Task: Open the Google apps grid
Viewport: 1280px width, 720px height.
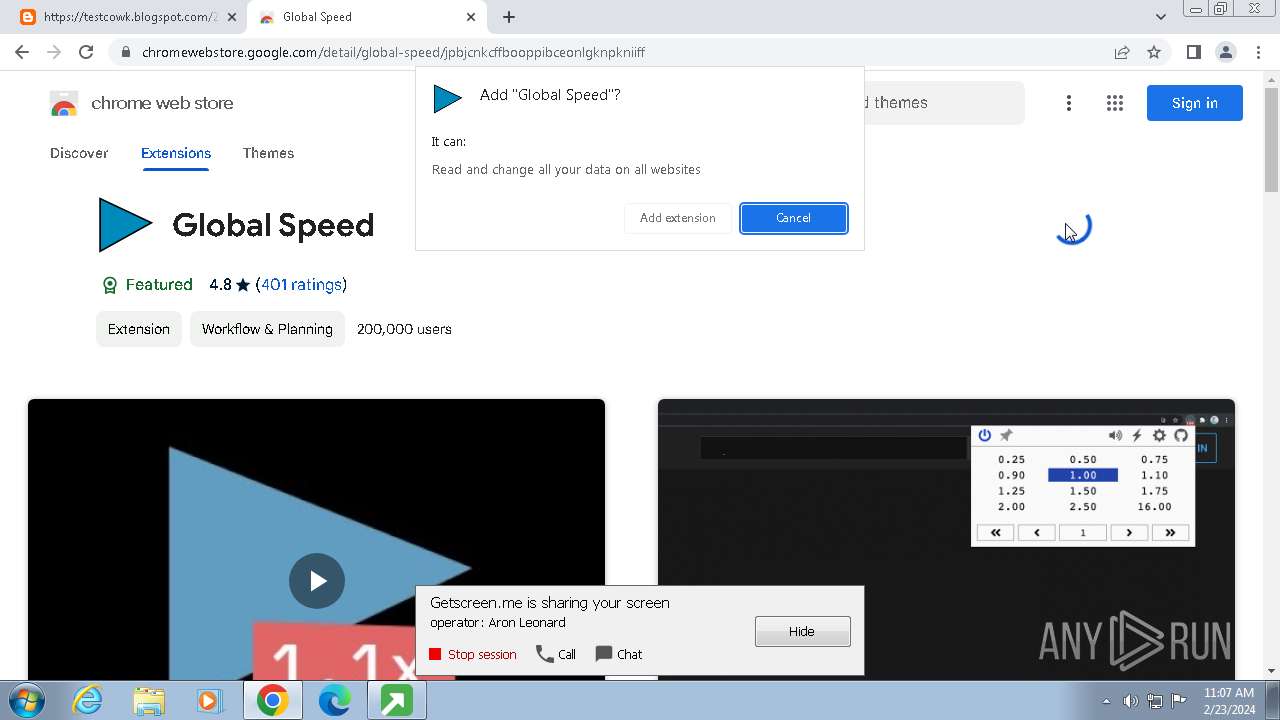Action: pyautogui.click(x=1115, y=103)
